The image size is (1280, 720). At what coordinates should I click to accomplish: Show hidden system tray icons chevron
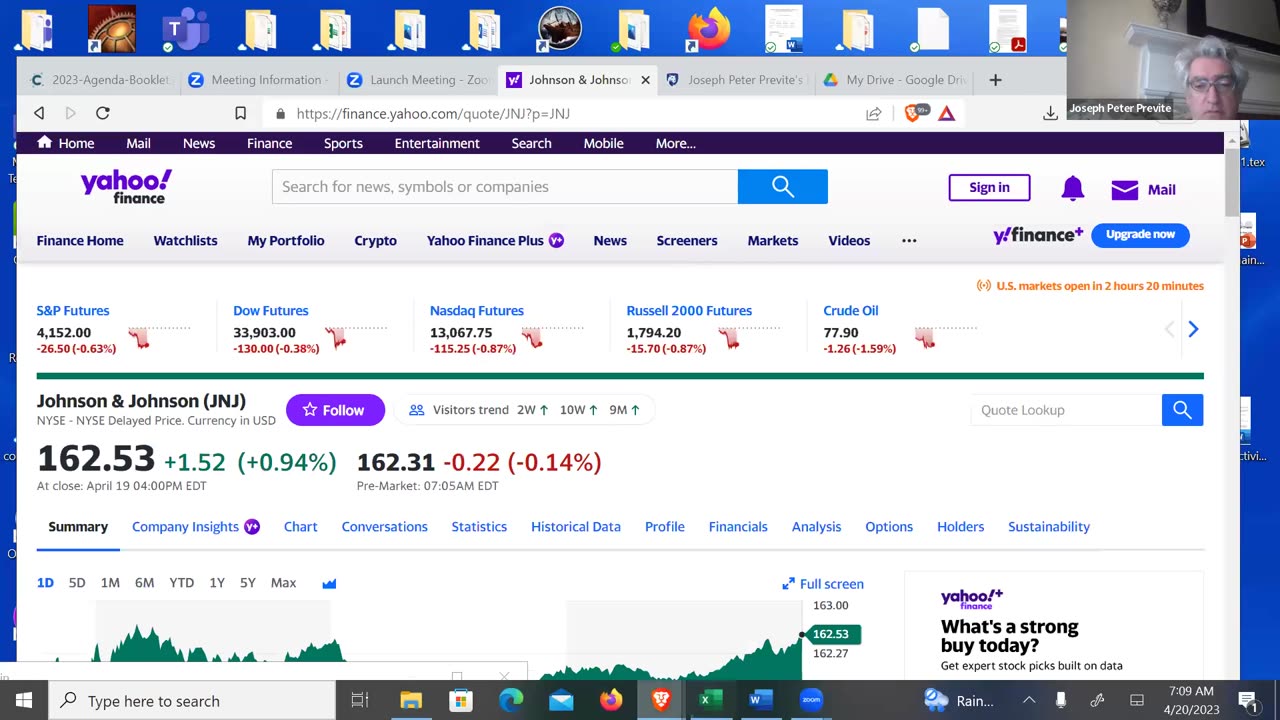[1029, 700]
